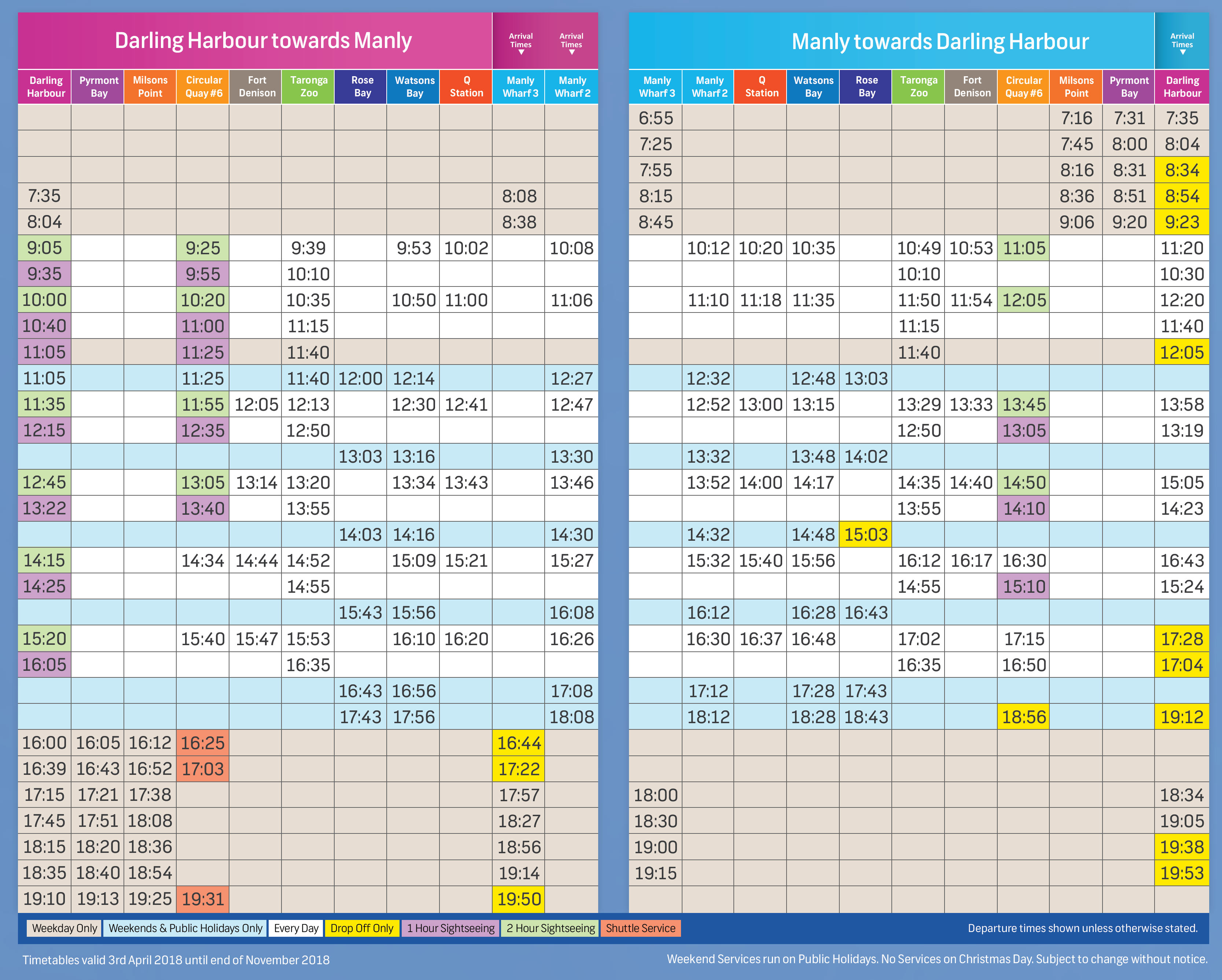The height and width of the screenshot is (980, 1222).
Task: Click the purple 9:55 Circular Quay time
Action: (203, 274)
